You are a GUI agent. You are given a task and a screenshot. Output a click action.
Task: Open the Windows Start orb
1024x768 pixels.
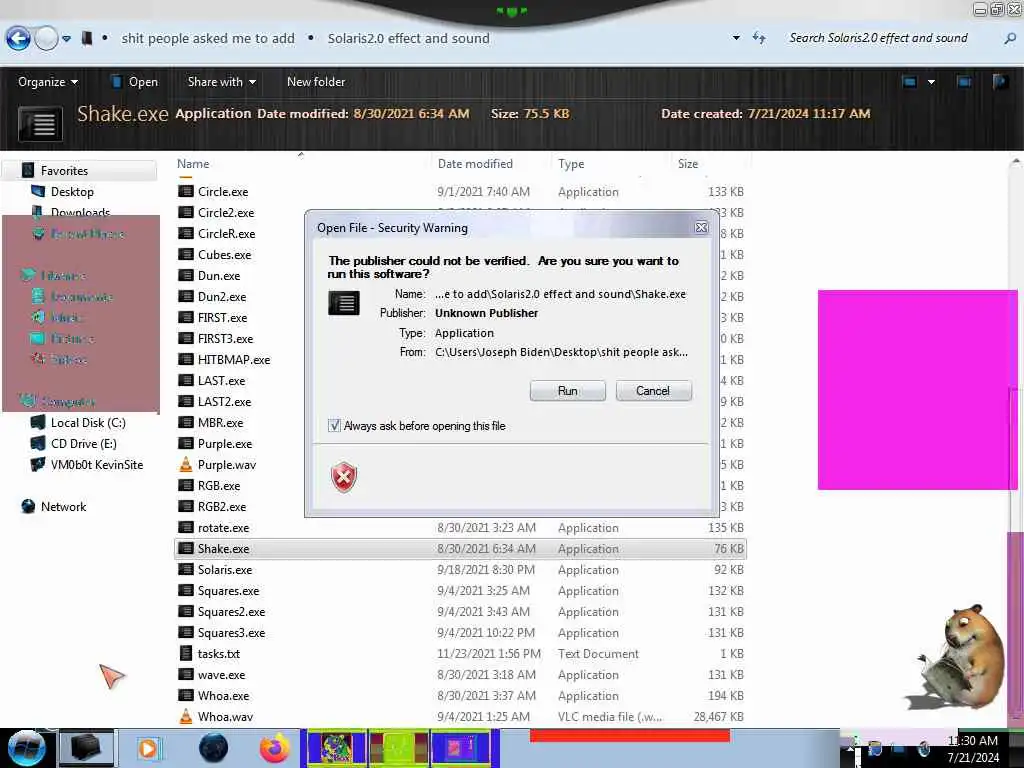click(x=26, y=748)
